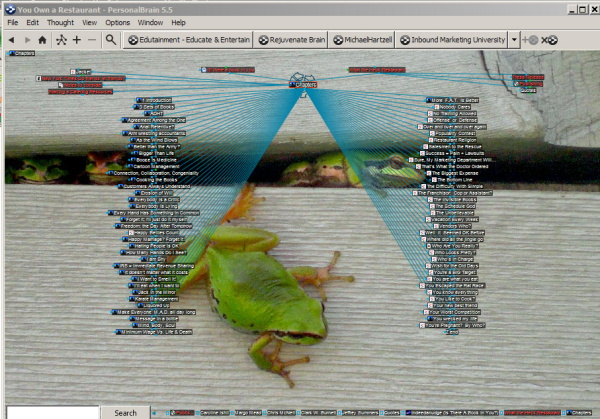Expand the pins overflow dropdown arrow
600x419 pixels.
pyautogui.click(x=514, y=40)
